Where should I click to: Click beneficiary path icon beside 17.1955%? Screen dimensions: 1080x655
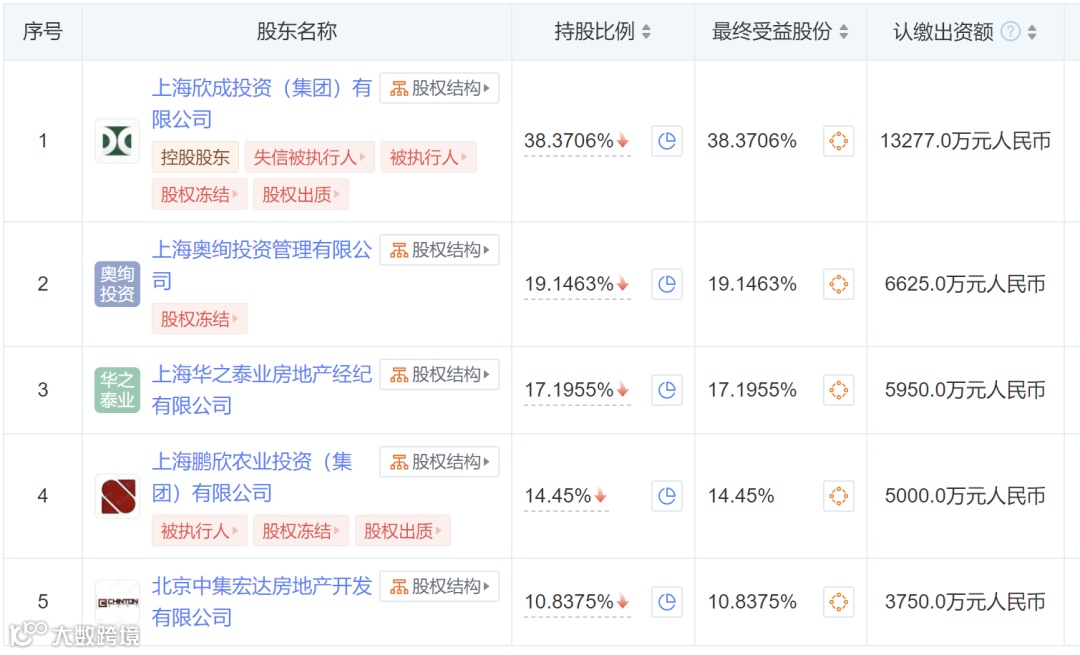(838, 390)
